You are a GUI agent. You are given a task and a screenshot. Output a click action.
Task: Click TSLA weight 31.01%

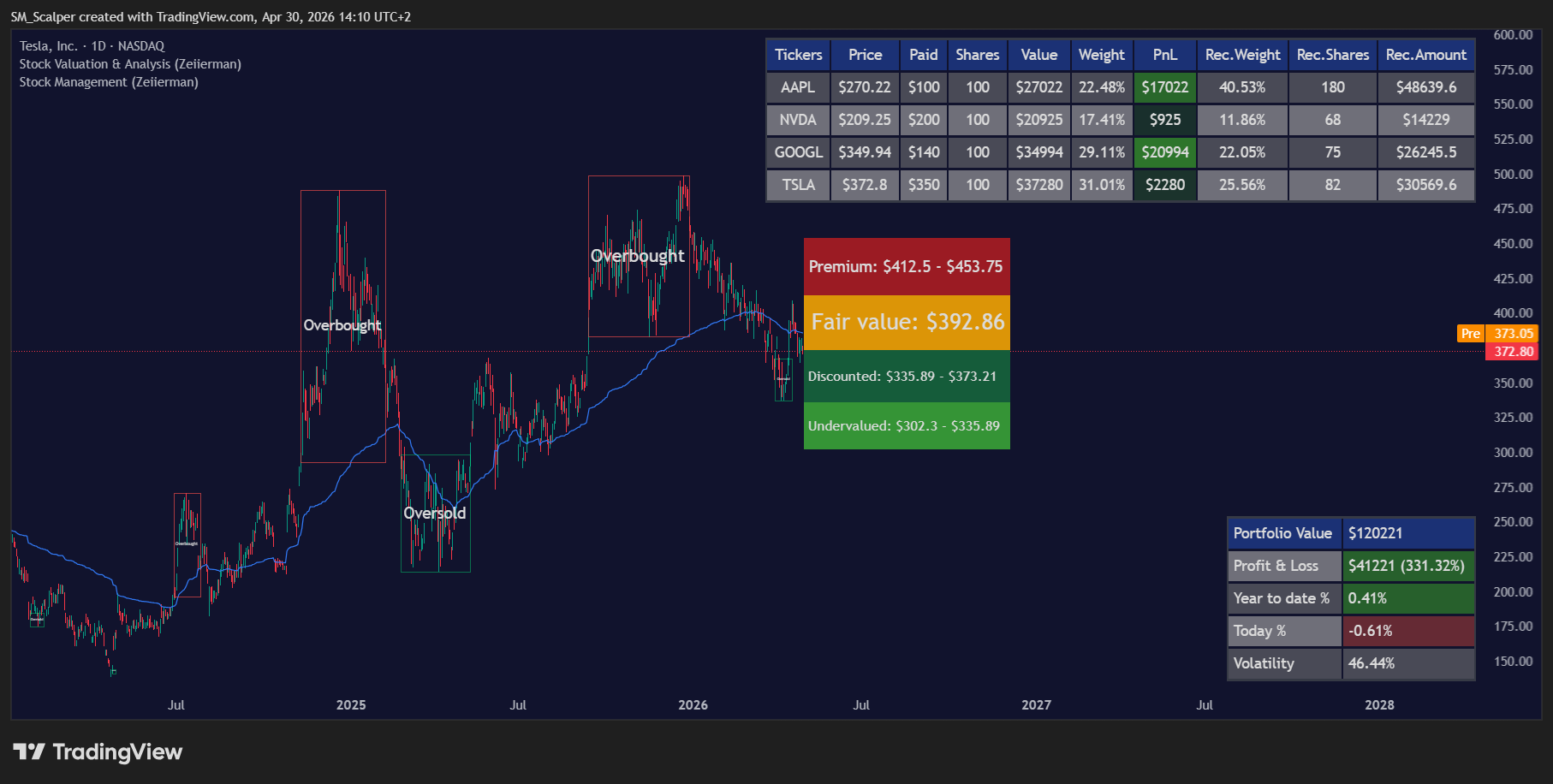(x=1102, y=185)
